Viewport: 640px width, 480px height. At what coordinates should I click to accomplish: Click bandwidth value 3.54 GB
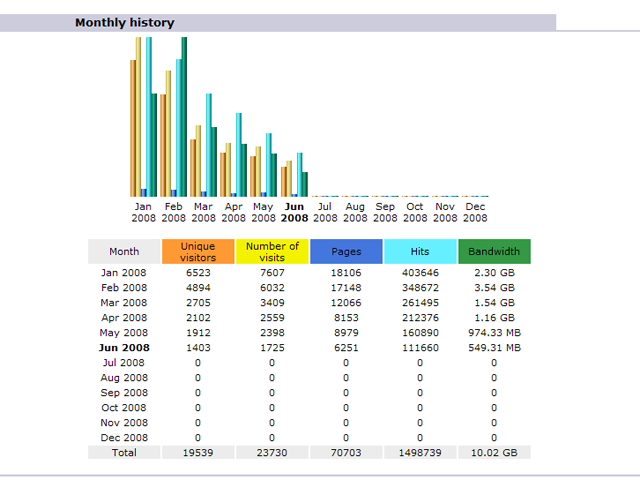[494, 288]
